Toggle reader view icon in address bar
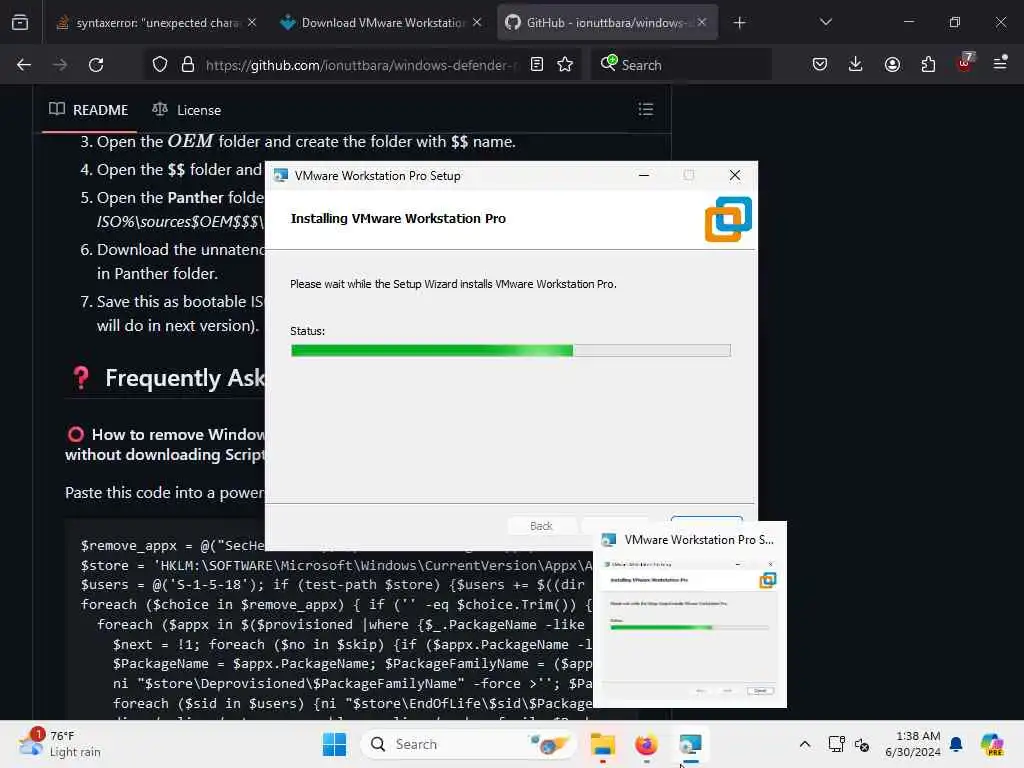The width and height of the screenshot is (1024, 768). point(537,65)
